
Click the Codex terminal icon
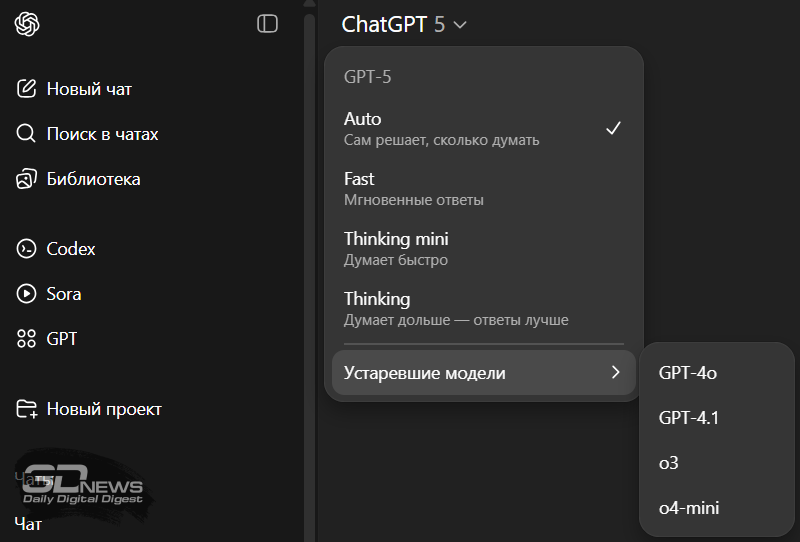(x=27, y=249)
